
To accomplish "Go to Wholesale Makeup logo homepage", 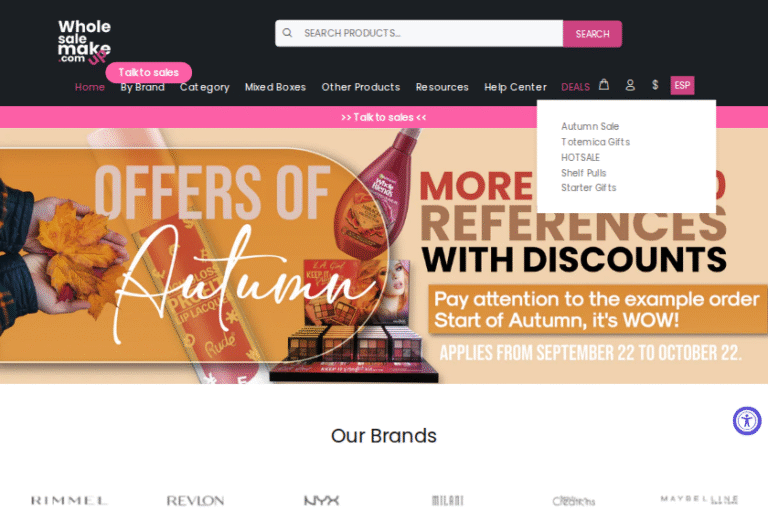I will [84, 42].
